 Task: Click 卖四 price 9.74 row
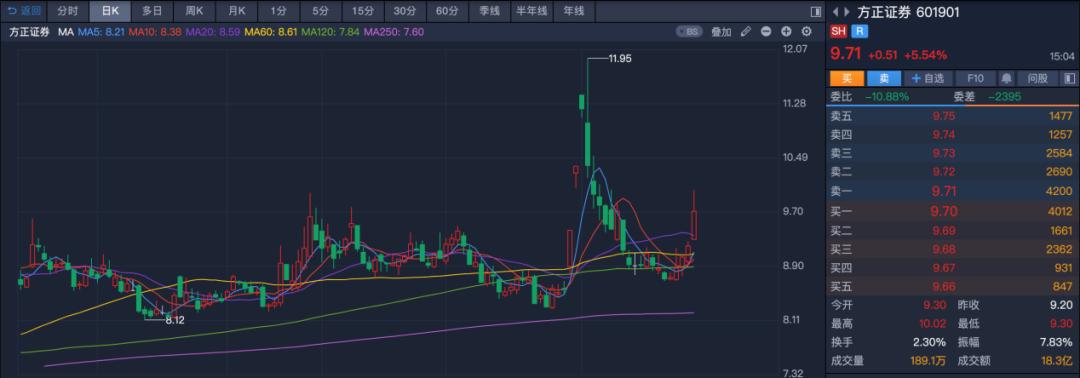coord(953,135)
